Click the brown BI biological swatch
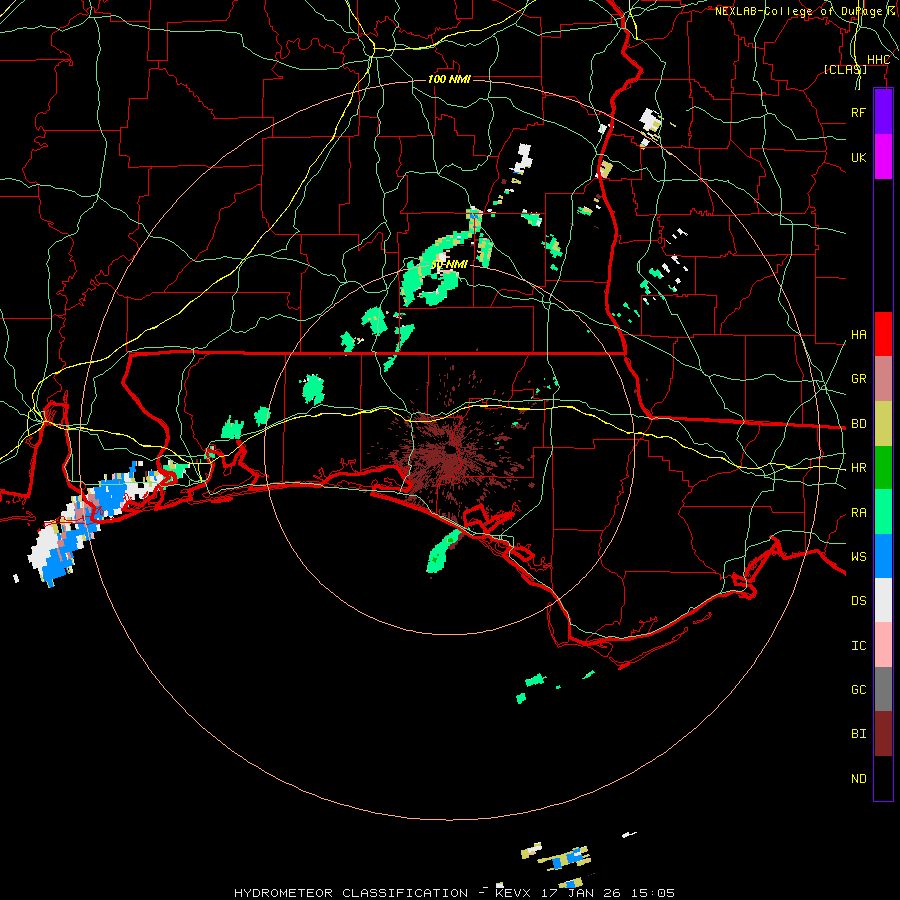This screenshot has width=900, height=900. point(883,734)
